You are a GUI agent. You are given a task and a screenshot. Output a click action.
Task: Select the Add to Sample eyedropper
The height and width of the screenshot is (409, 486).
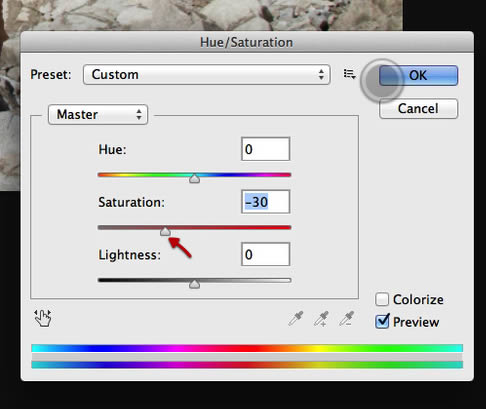(x=321, y=319)
